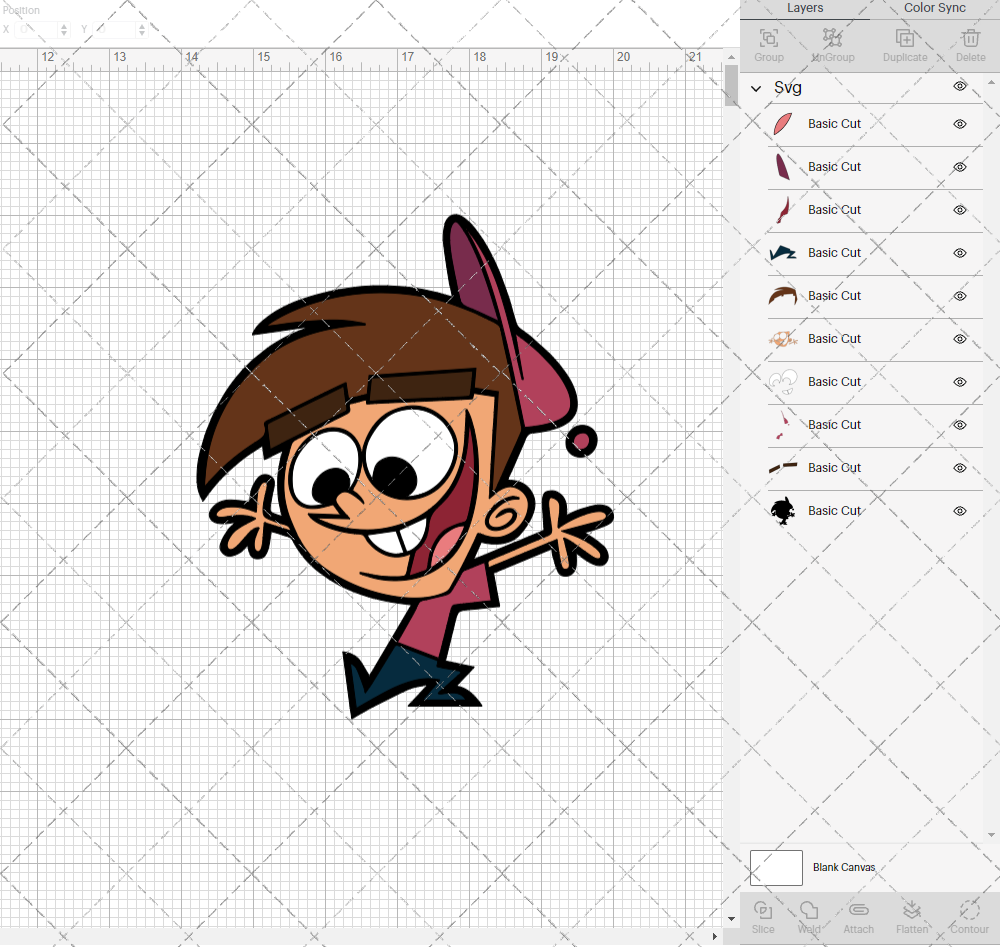Click the layers panel scroll up arrow

point(991,83)
